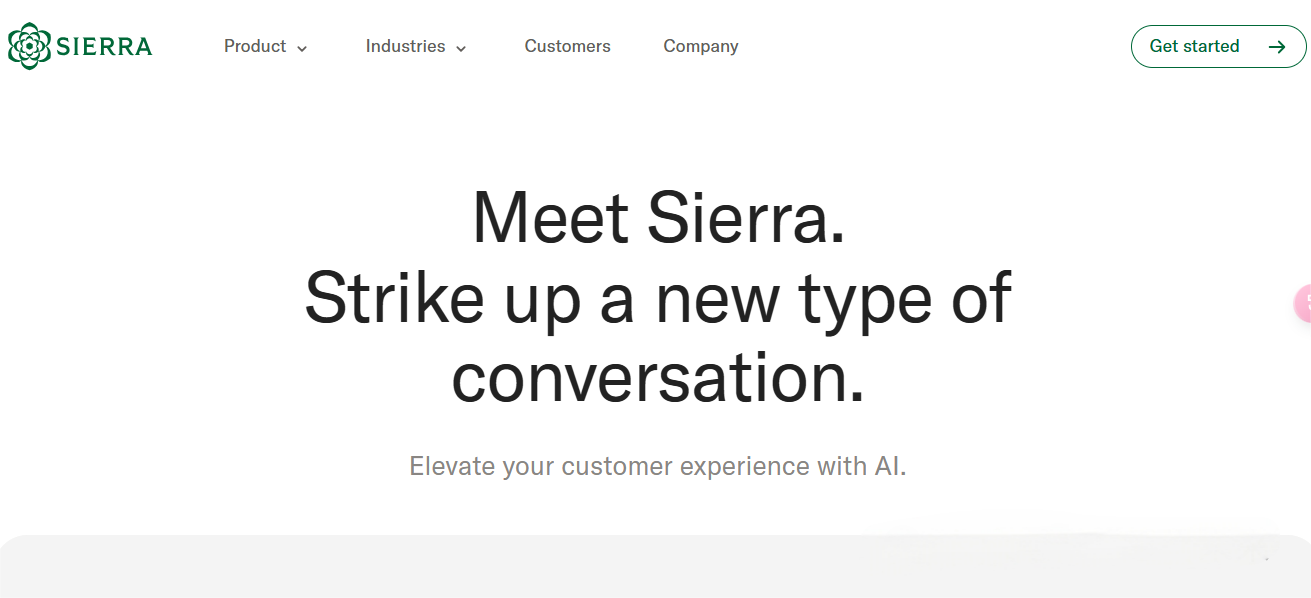Open the Industries navigation menu
Image resolution: width=1311 pixels, height=598 pixels.
pos(405,46)
